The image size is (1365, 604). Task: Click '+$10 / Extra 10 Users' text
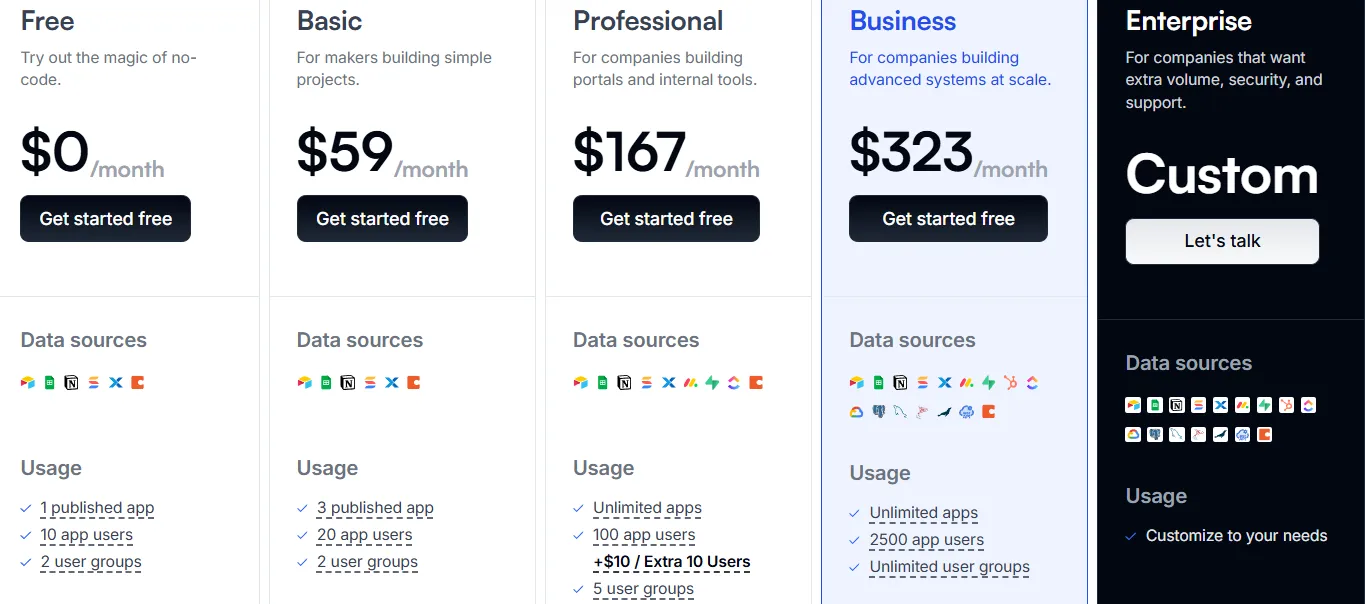671,562
